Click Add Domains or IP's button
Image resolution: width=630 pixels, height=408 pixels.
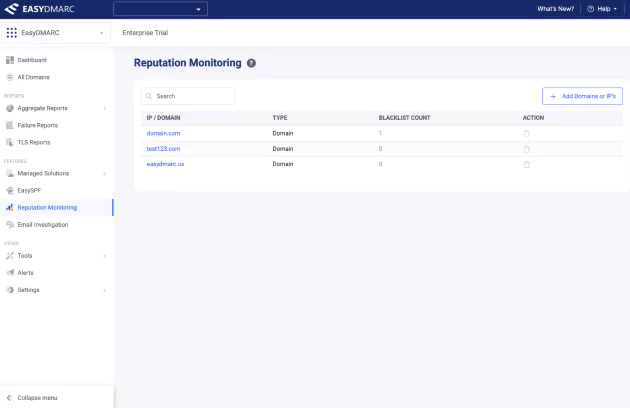(582, 96)
